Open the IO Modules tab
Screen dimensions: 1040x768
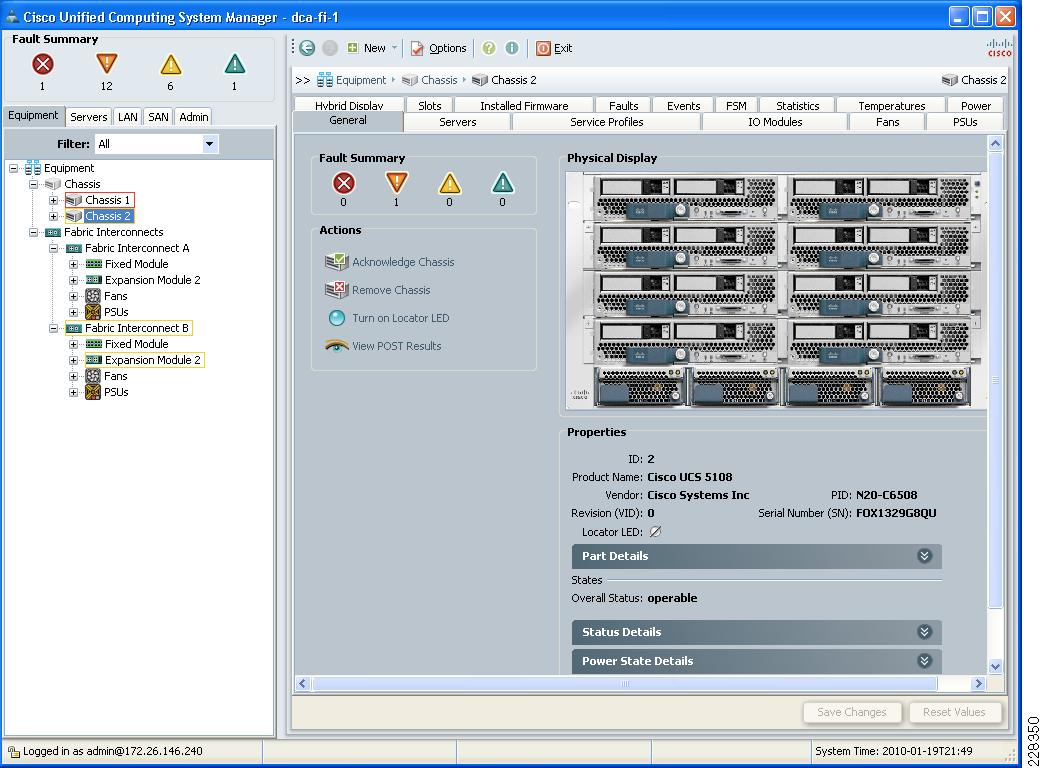[x=775, y=122]
